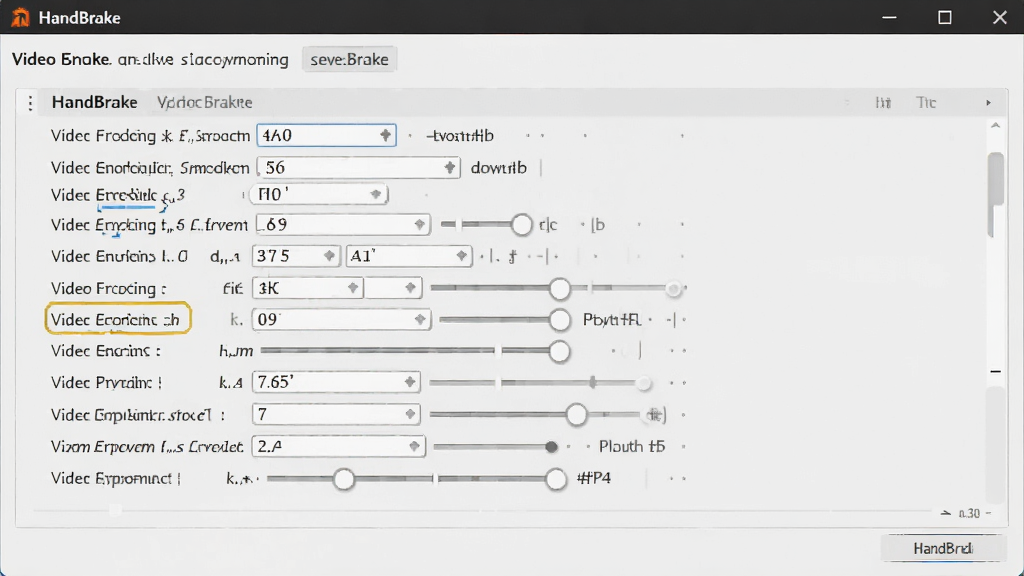Click the Tic header item

pyautogui.click(x=926, y=103)
